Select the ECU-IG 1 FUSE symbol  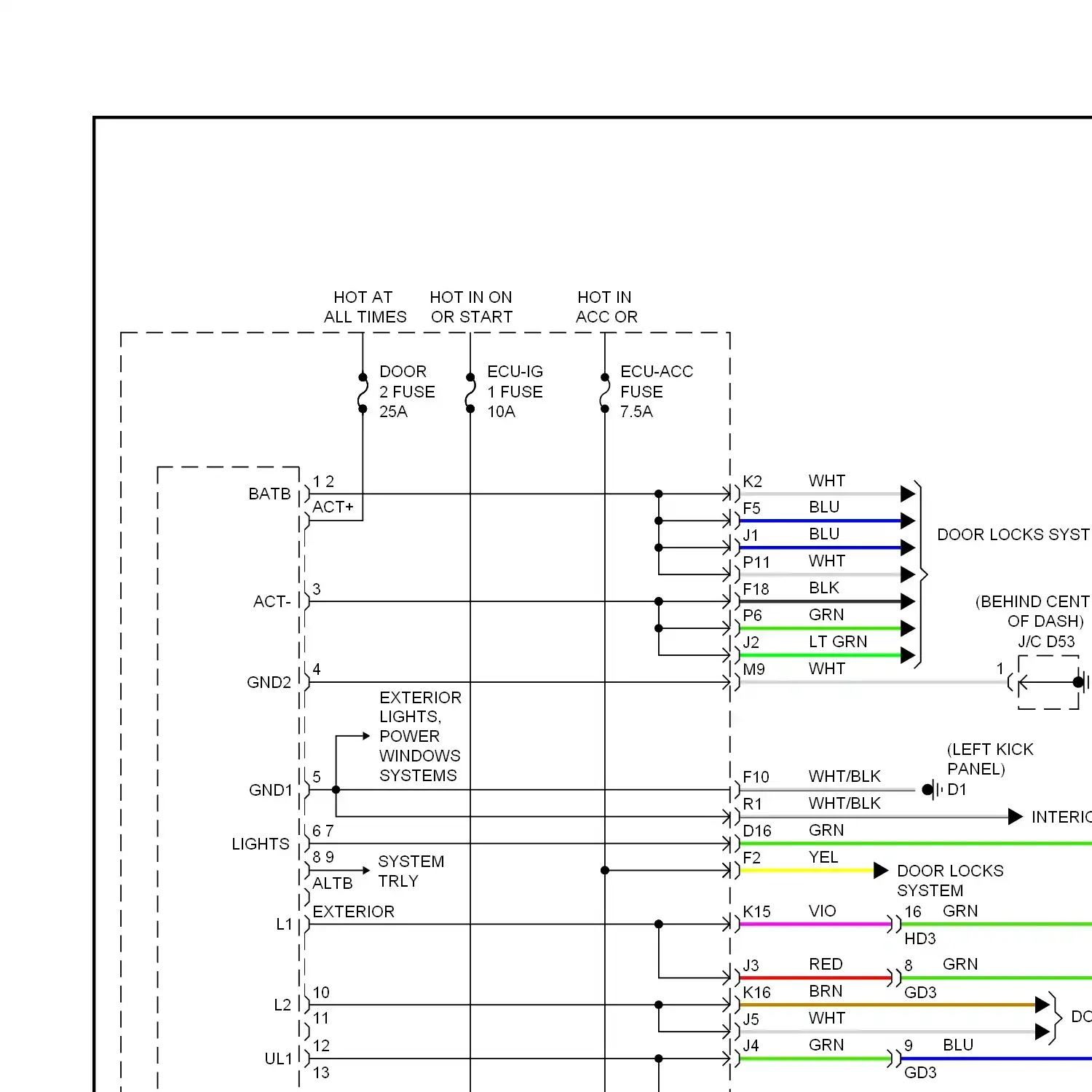coord(470,393)
